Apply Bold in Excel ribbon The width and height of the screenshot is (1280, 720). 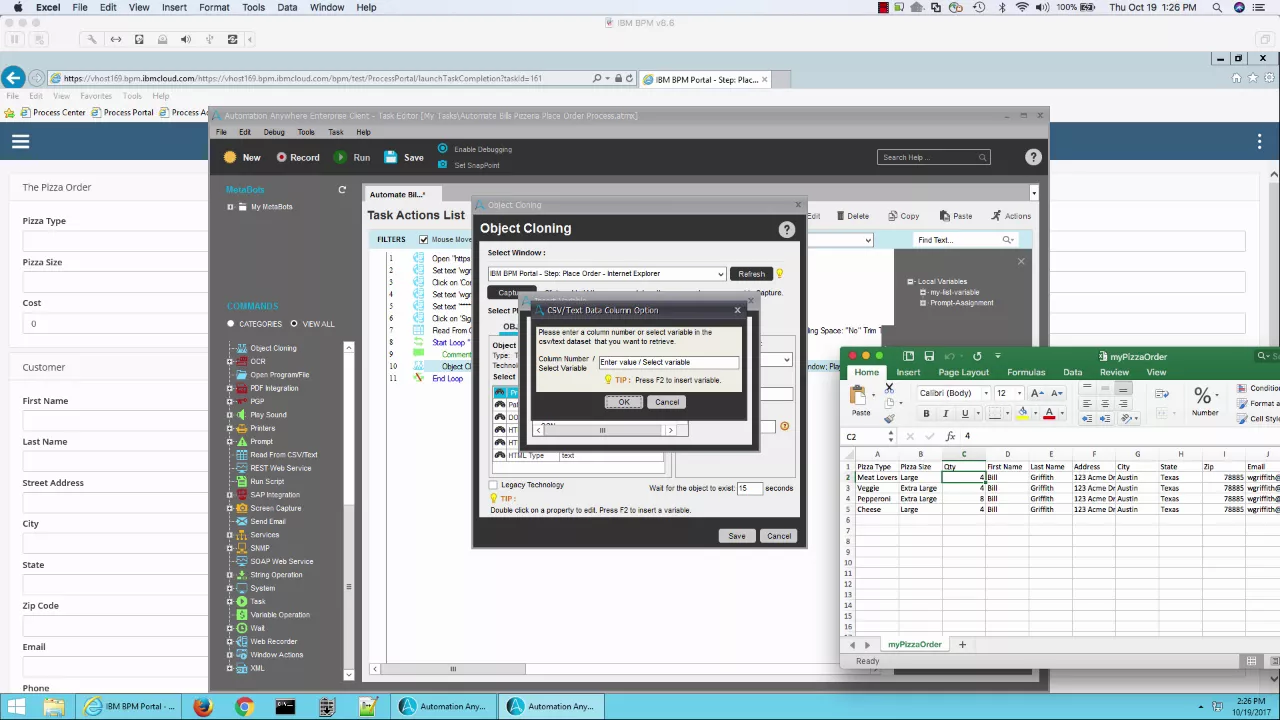[x=926, y=414]
